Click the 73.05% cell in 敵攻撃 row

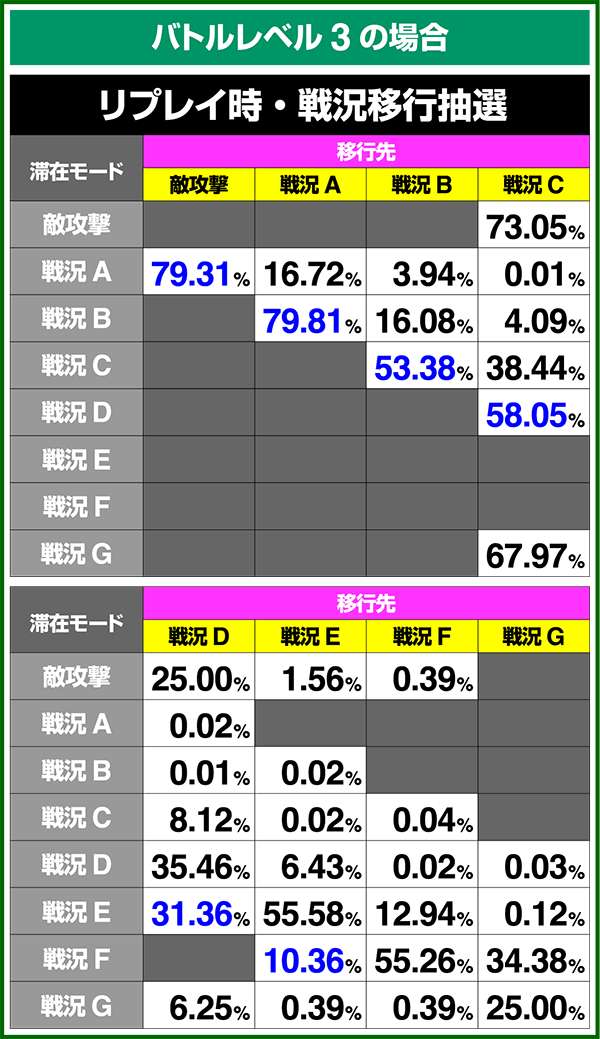click(x=534, y=226)
